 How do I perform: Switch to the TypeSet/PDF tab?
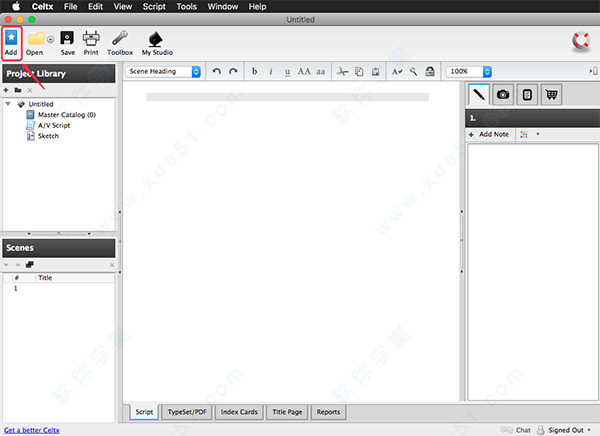pyautogui.click(x=187, y=412)
